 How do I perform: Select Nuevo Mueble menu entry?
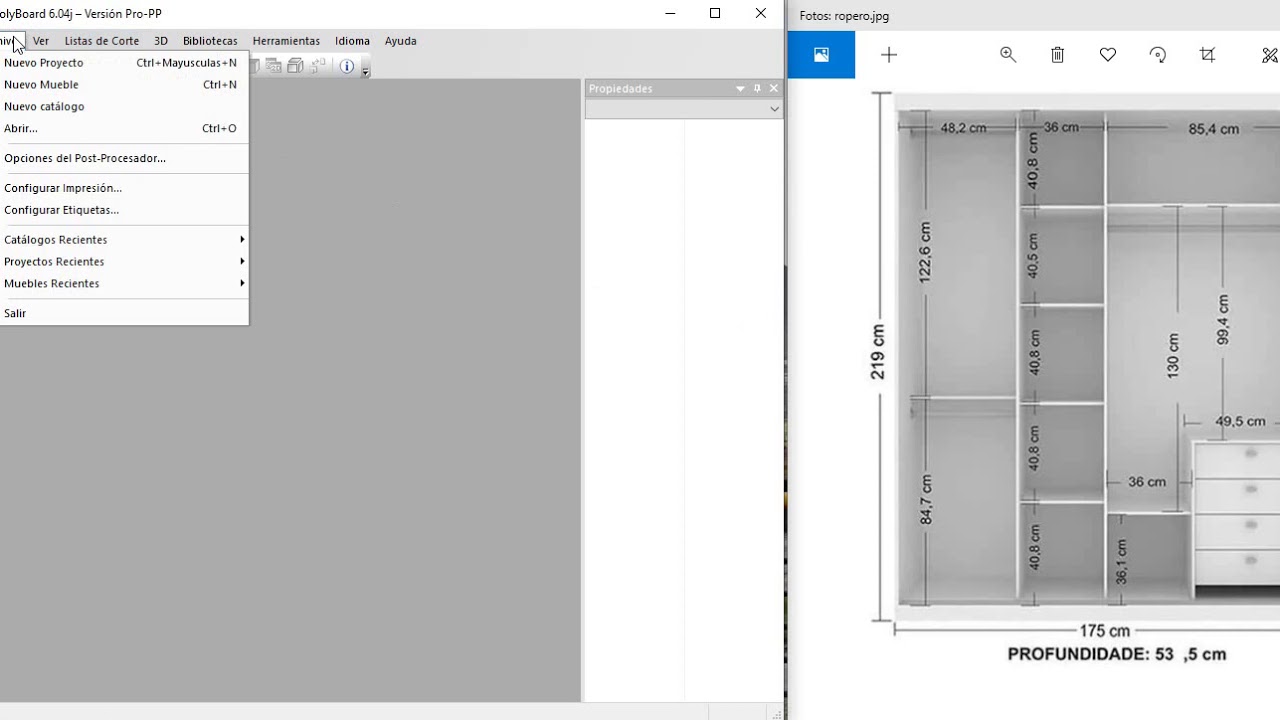[124, 85]
